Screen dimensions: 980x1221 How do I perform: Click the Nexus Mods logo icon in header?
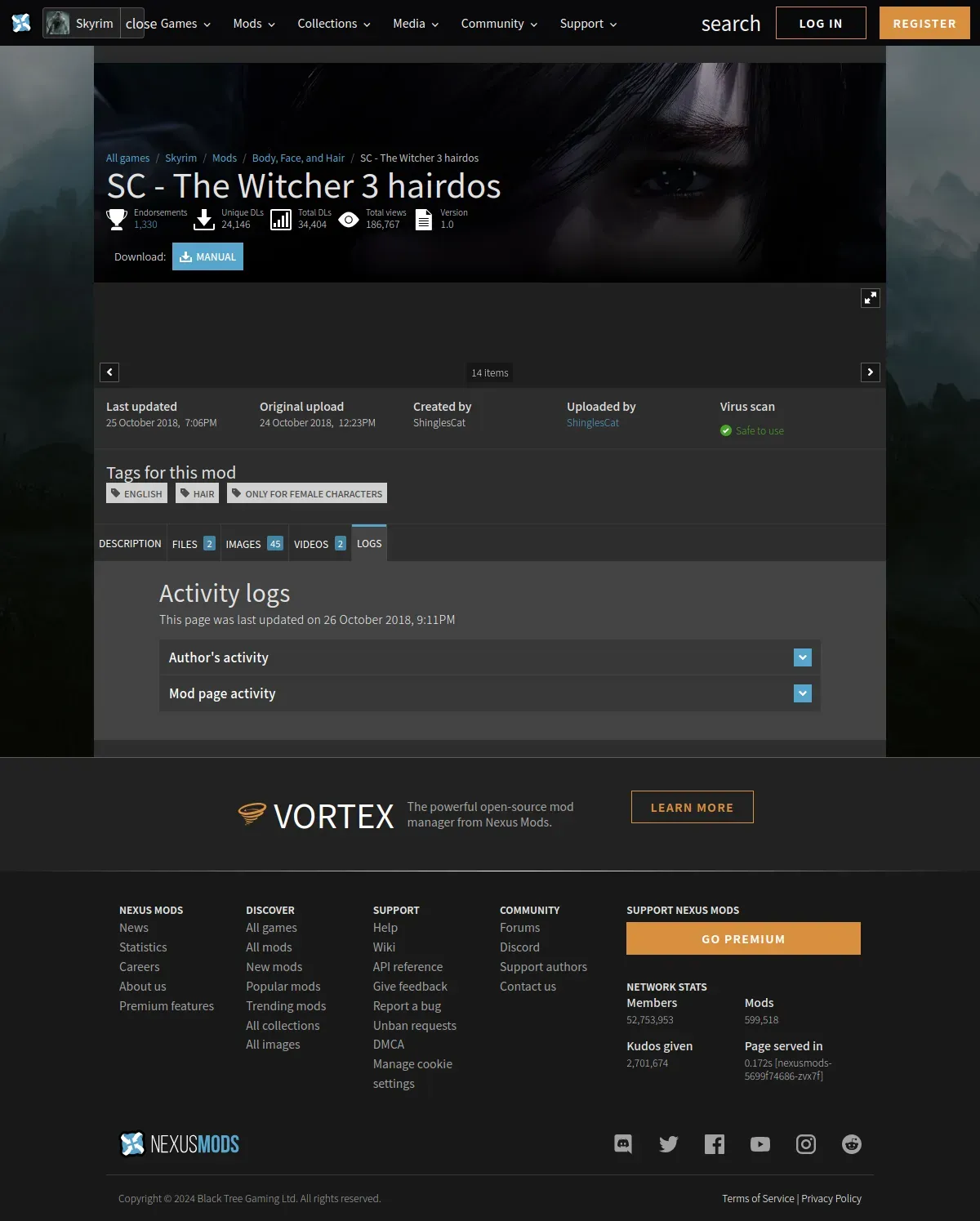pyautogui.click(x=21, y=23)
